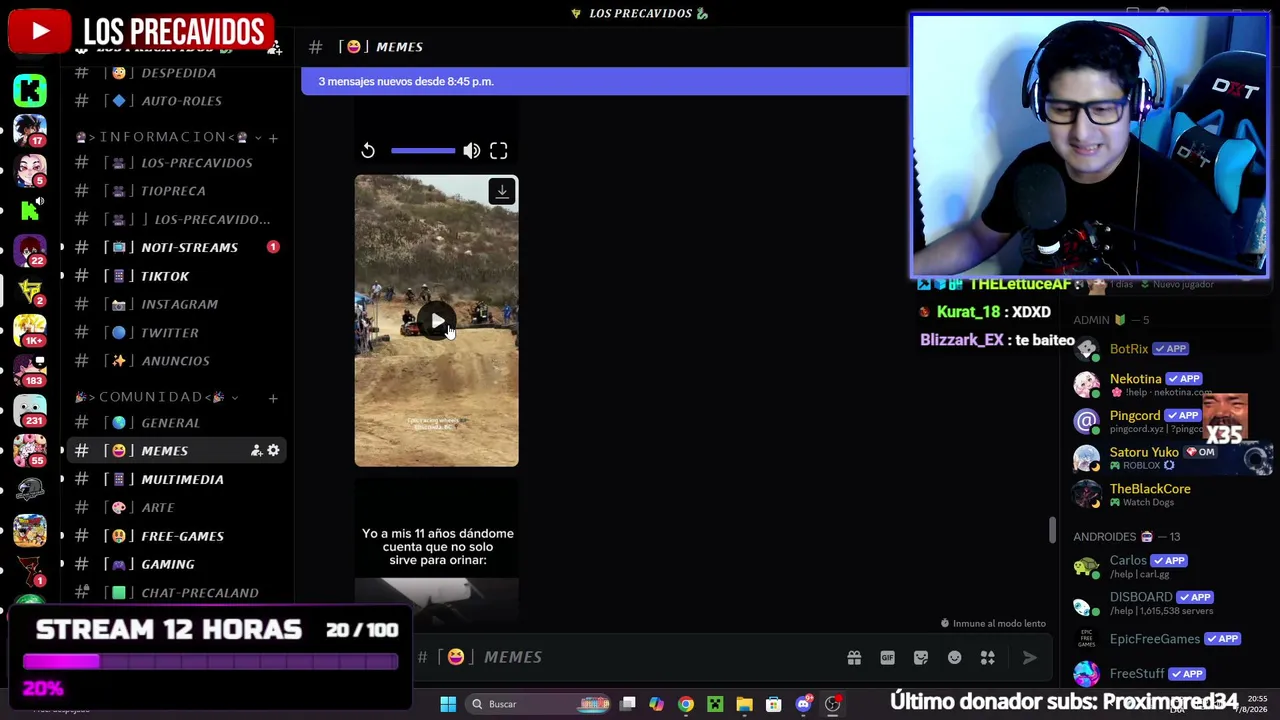1280x720 pixels.
Task: Click the taskbar Buscar search box
Action: point(540,704)
